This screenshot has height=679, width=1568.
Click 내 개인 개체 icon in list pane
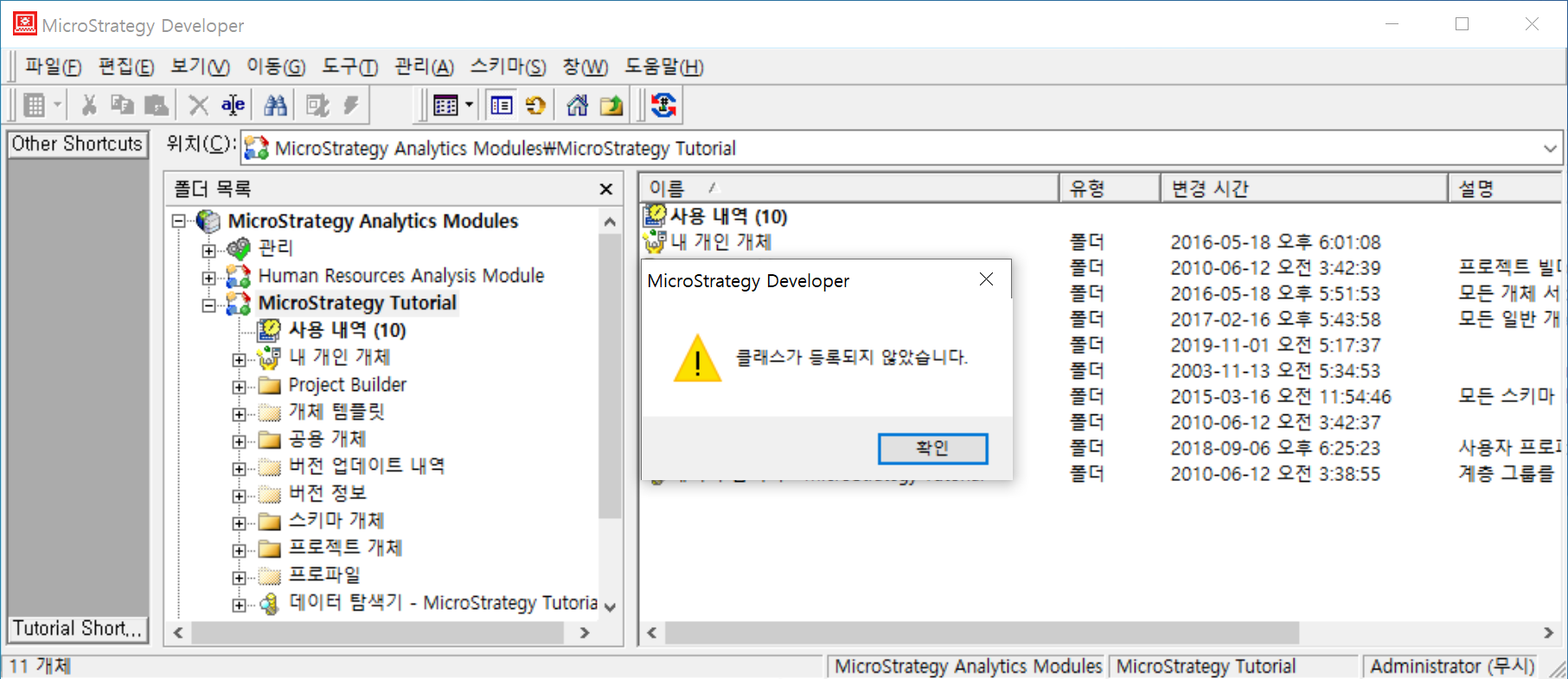point(655,242)
